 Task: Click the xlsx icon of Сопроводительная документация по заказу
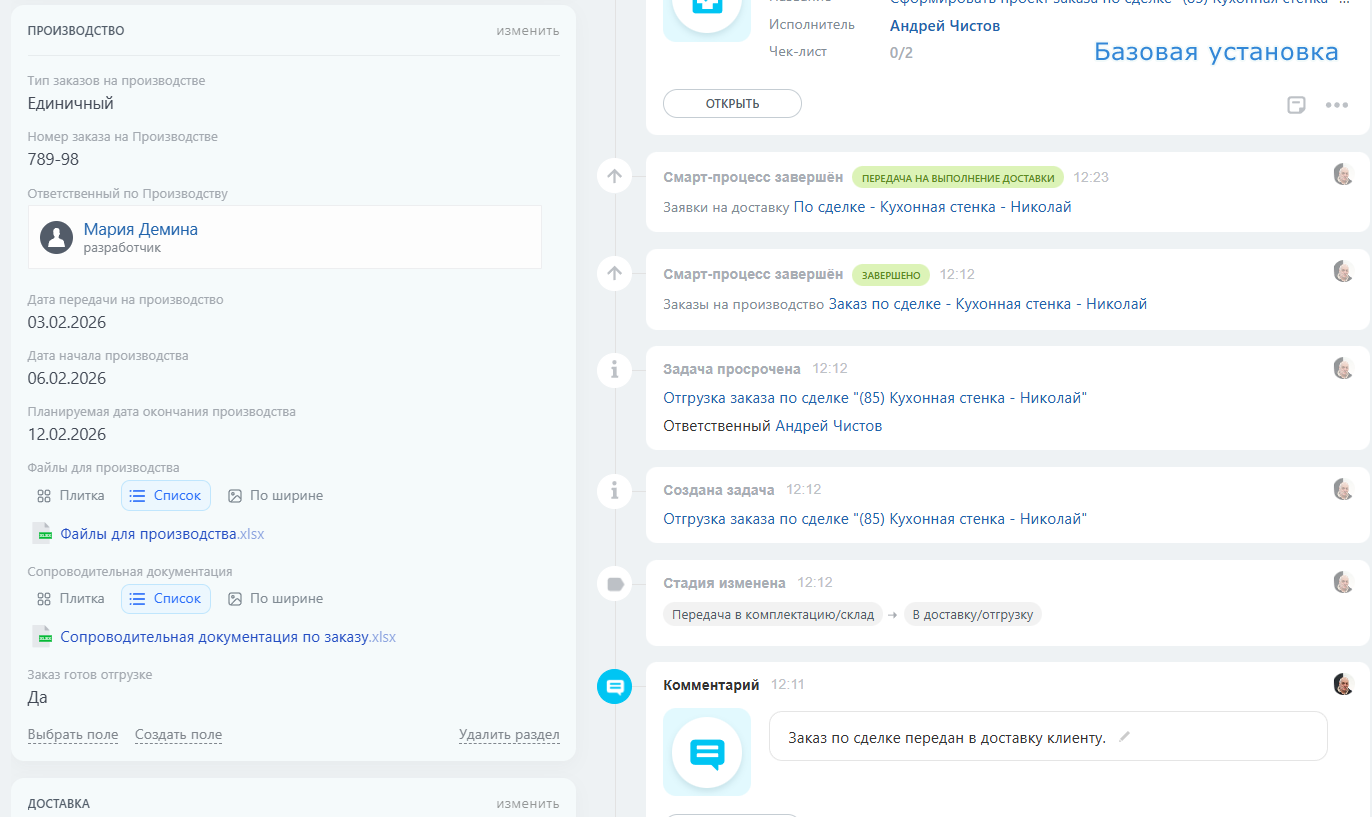42,637
